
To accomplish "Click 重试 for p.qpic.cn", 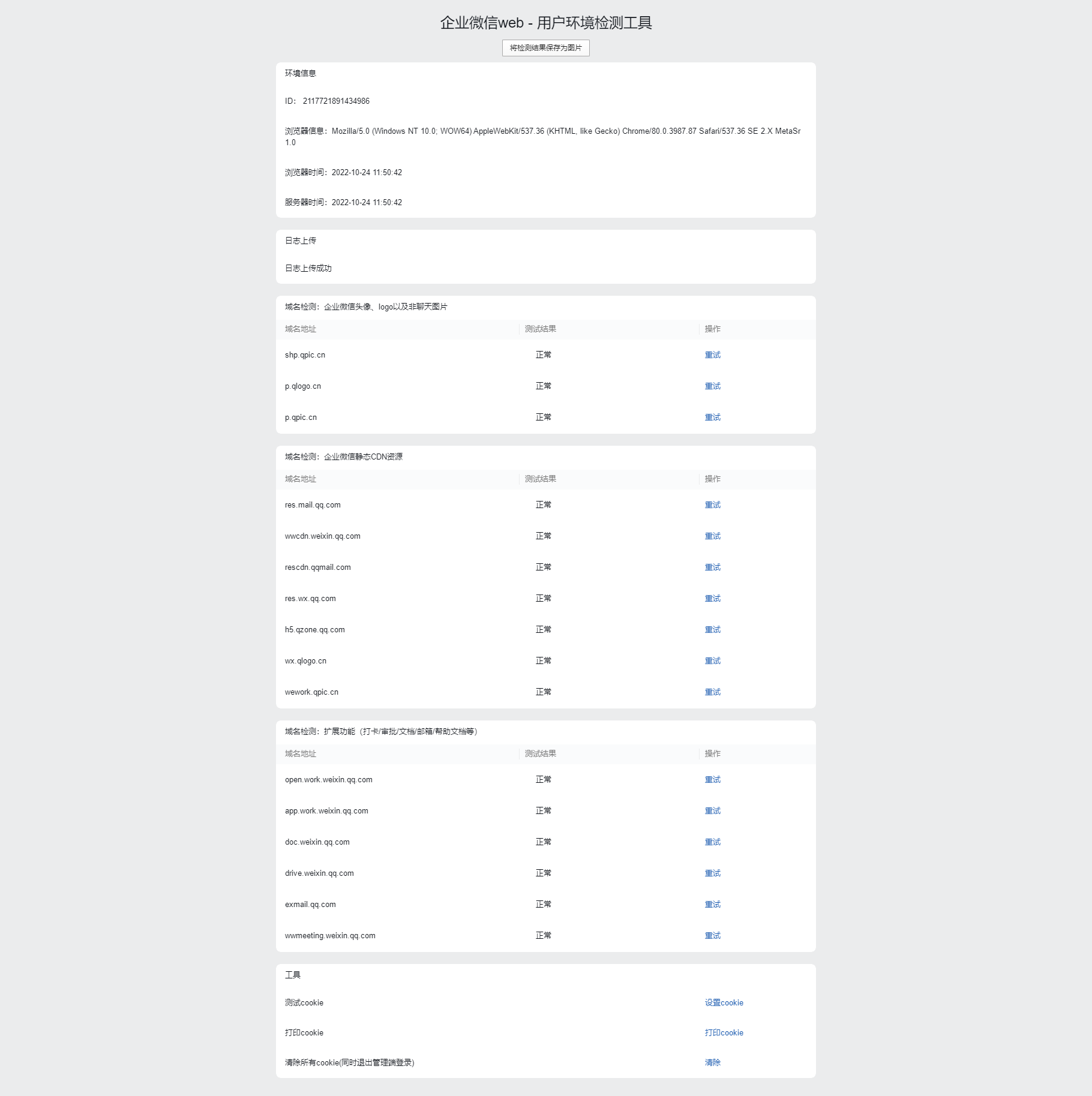I will pyautogui.click(x=712, y=418).
